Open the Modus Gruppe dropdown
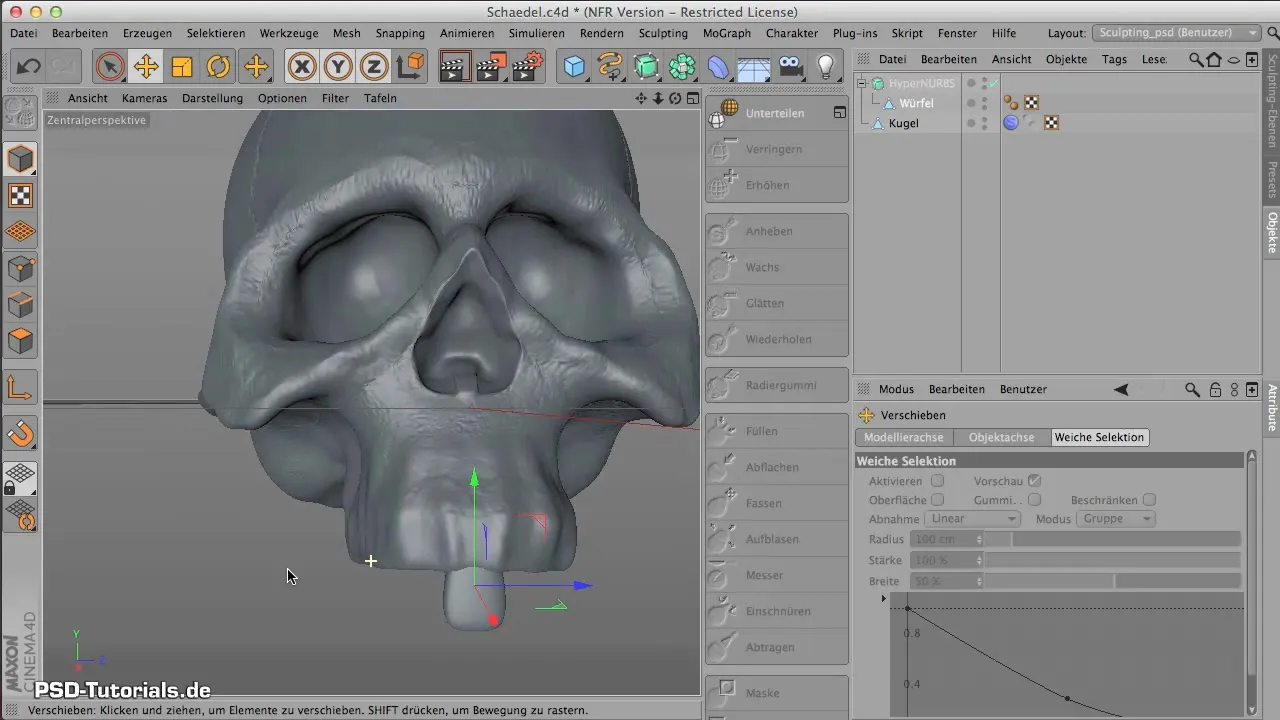Viewport: 1280px width, 720px height. 1116,519
